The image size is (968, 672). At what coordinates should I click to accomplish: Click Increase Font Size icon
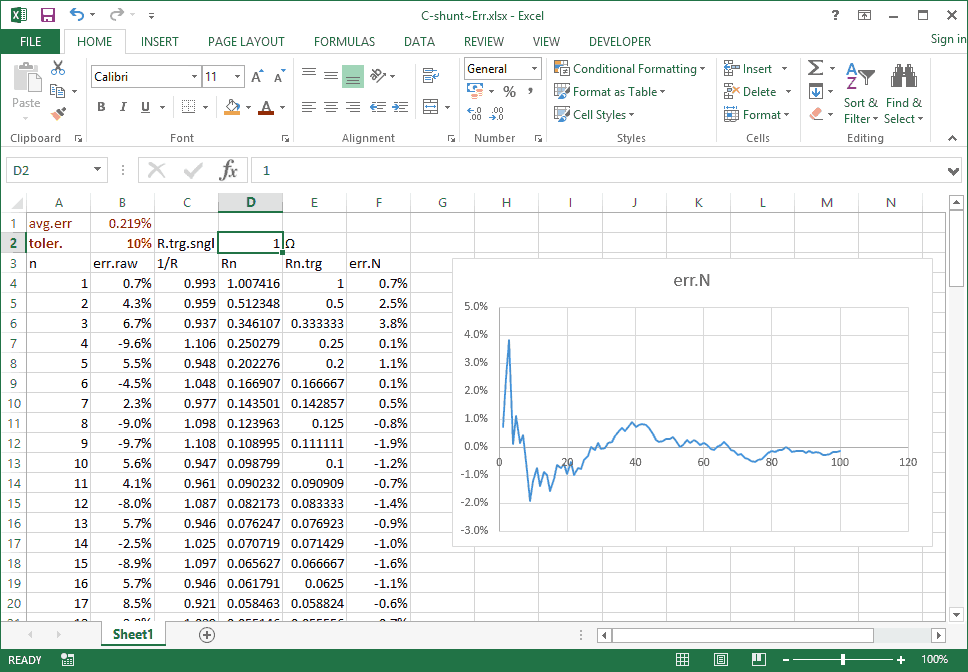pos(257,77)
